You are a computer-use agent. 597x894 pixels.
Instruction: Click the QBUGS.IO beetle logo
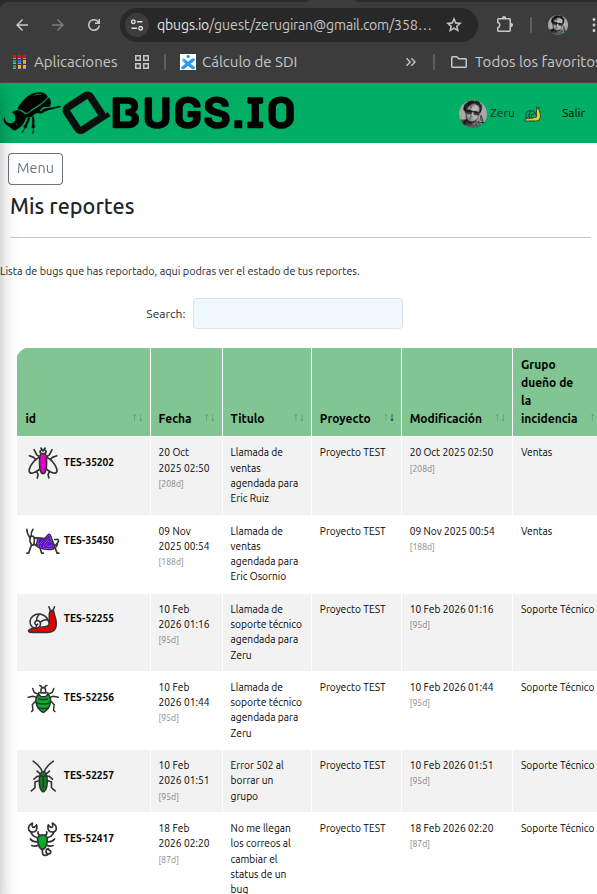[149, 112]
